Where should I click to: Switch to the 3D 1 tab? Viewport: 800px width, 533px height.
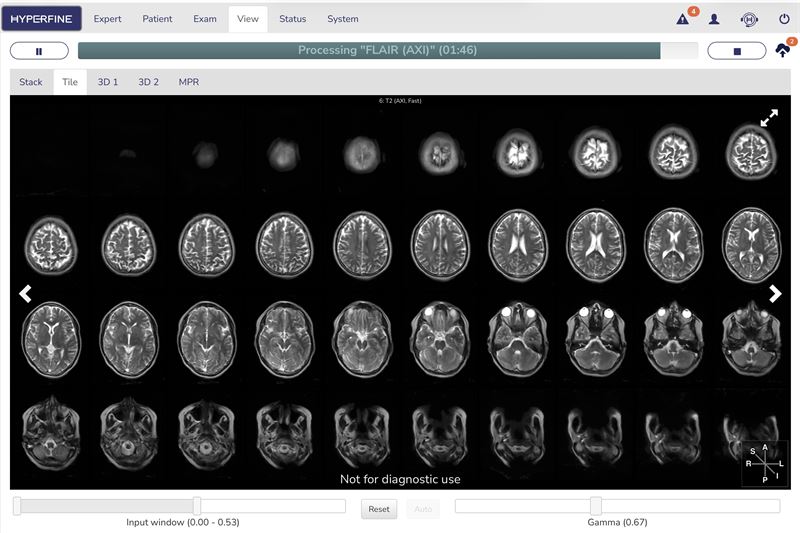click(108, 82)
